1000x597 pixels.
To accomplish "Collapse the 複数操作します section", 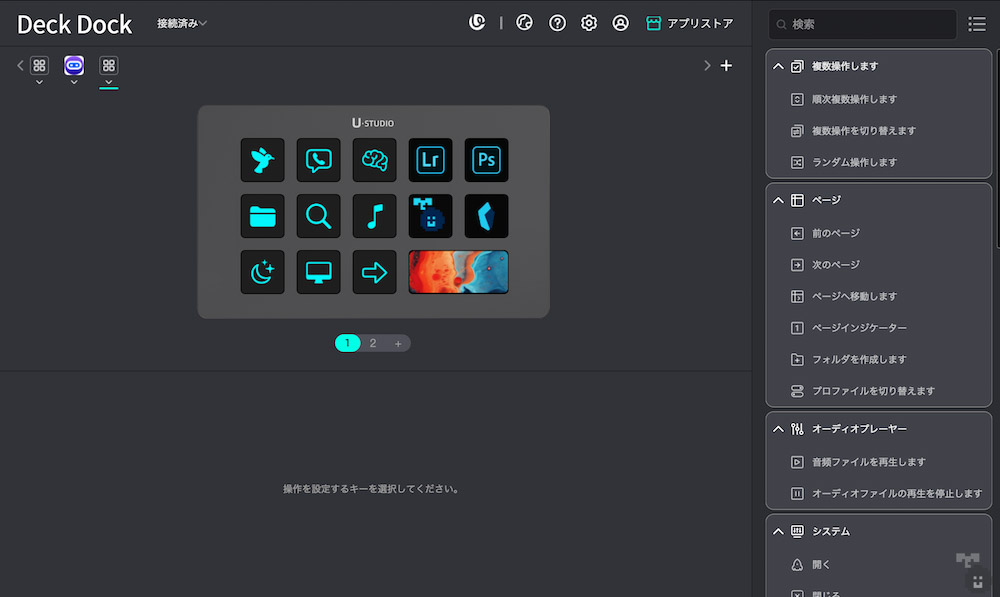I will pos(778,67).
